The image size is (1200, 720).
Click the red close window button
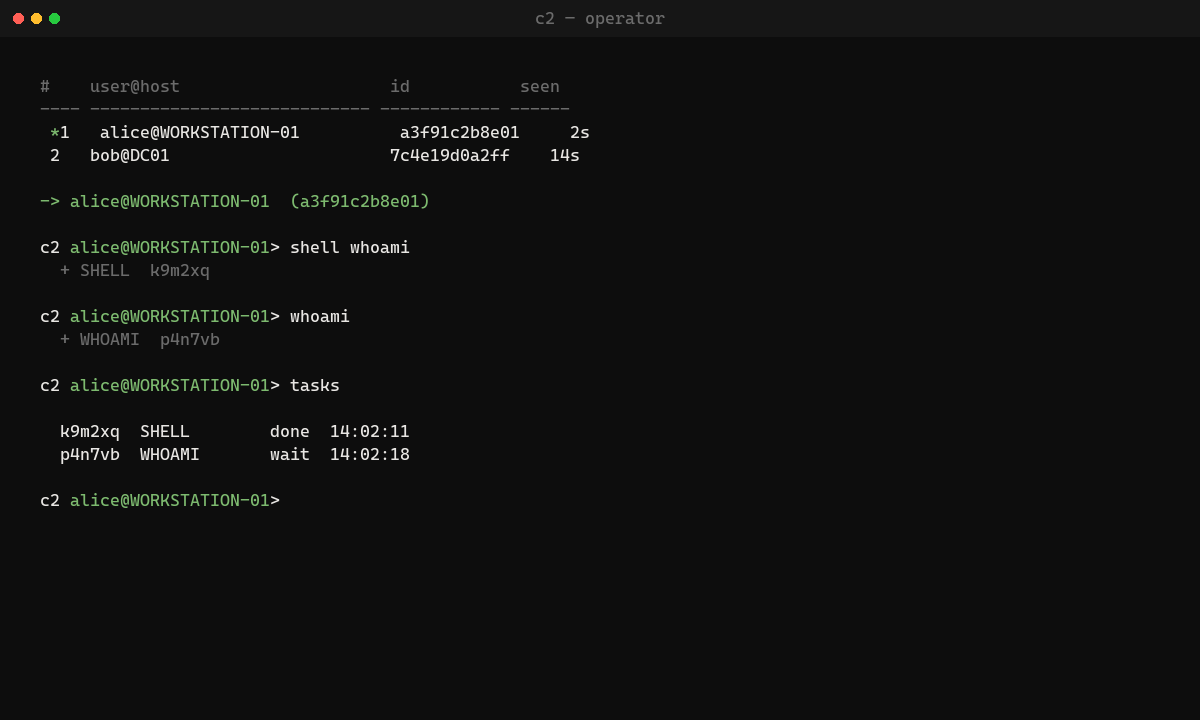pyautogui.click(x=18, y=18)
